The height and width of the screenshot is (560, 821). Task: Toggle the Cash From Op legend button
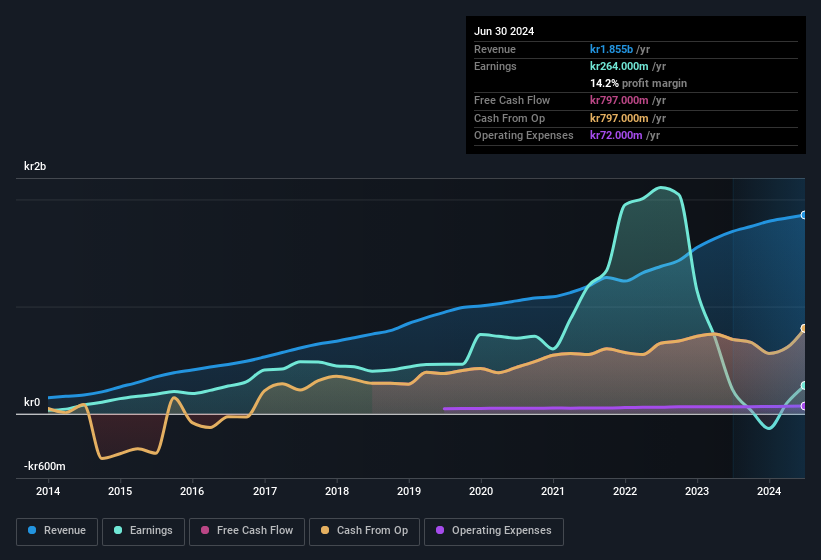(364, 531)
